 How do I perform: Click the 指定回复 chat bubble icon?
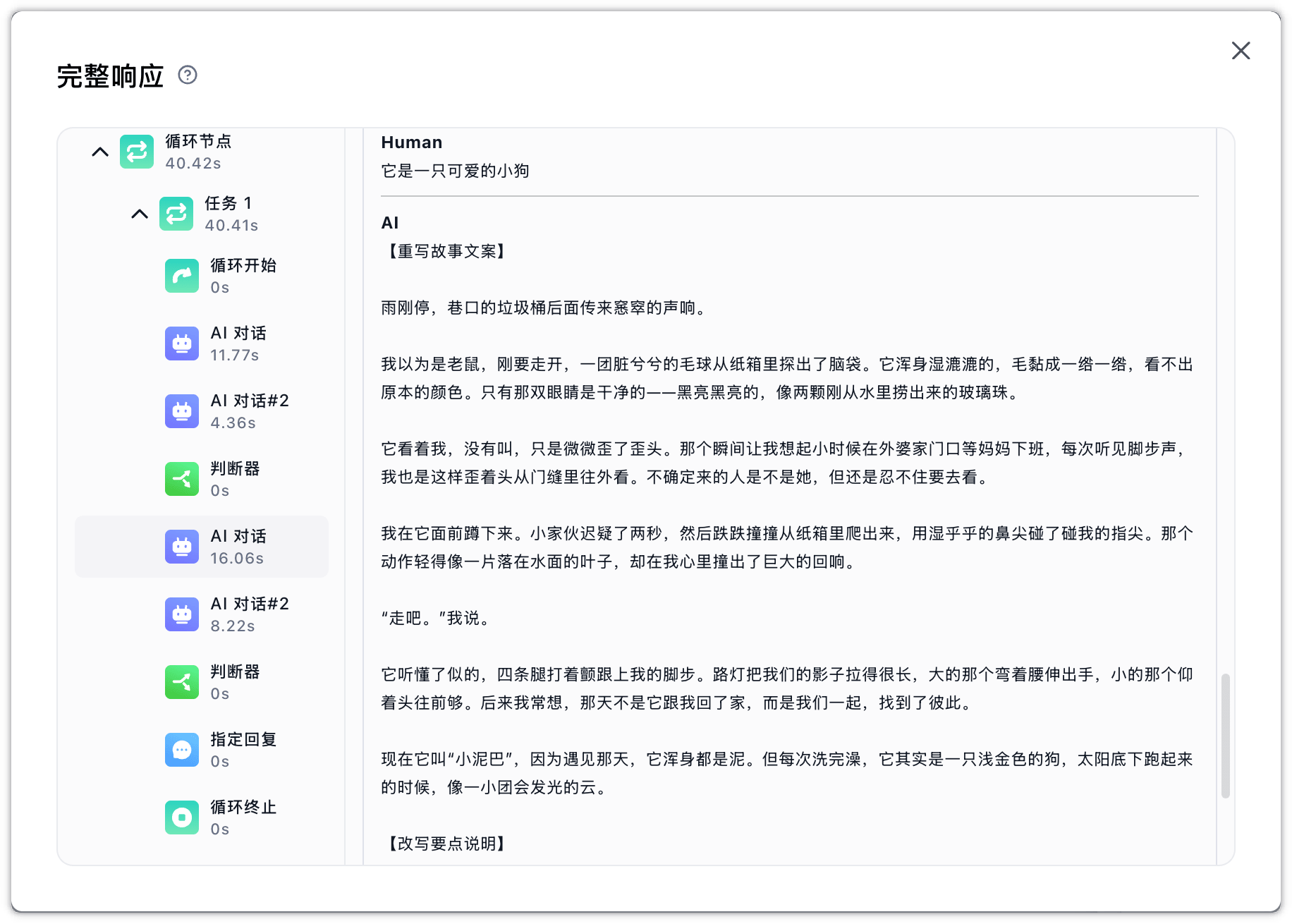[182, 750]
